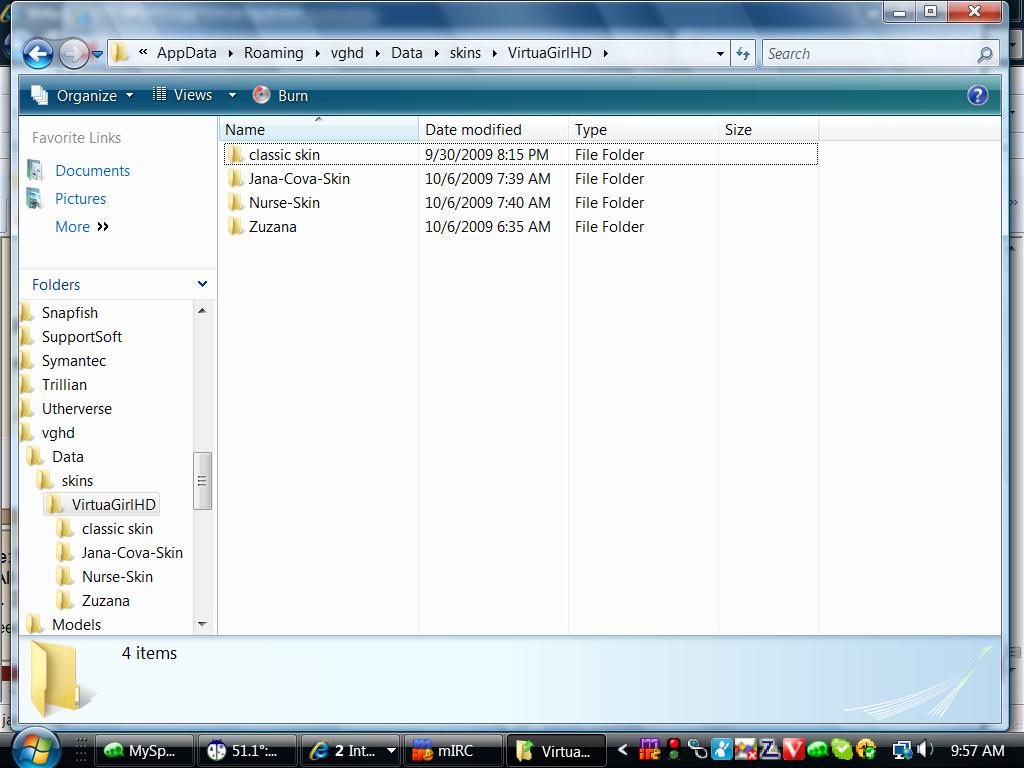This screenshot has width=1024, height=768.
Task: Sort by the Size column header
Action: [x=768, y=129]
